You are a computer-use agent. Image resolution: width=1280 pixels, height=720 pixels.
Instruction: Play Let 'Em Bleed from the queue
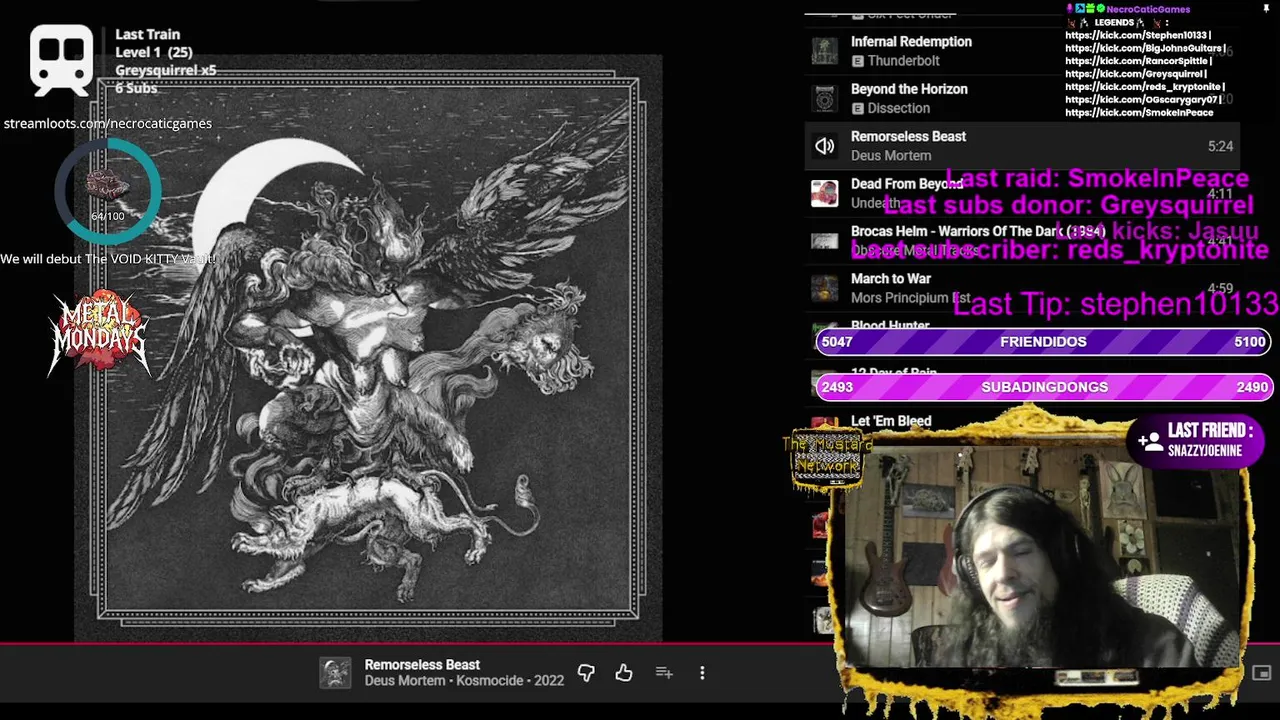(x=891, y=421)
